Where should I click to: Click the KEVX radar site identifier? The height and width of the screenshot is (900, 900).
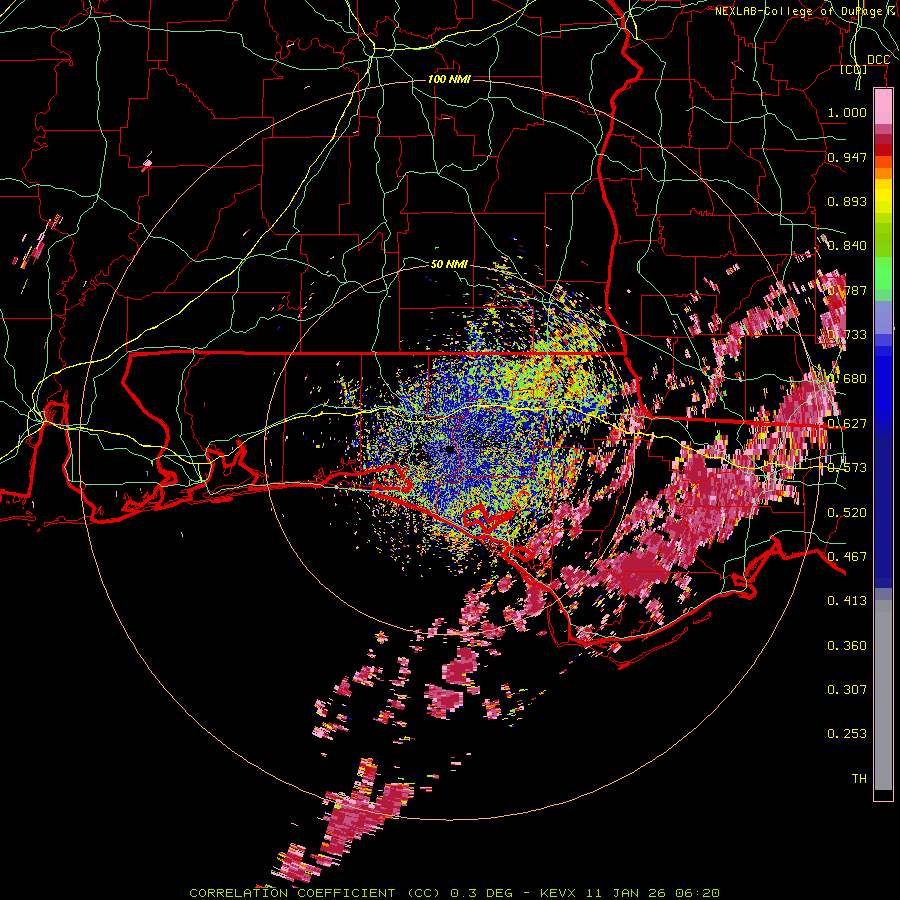coord(560,893)
